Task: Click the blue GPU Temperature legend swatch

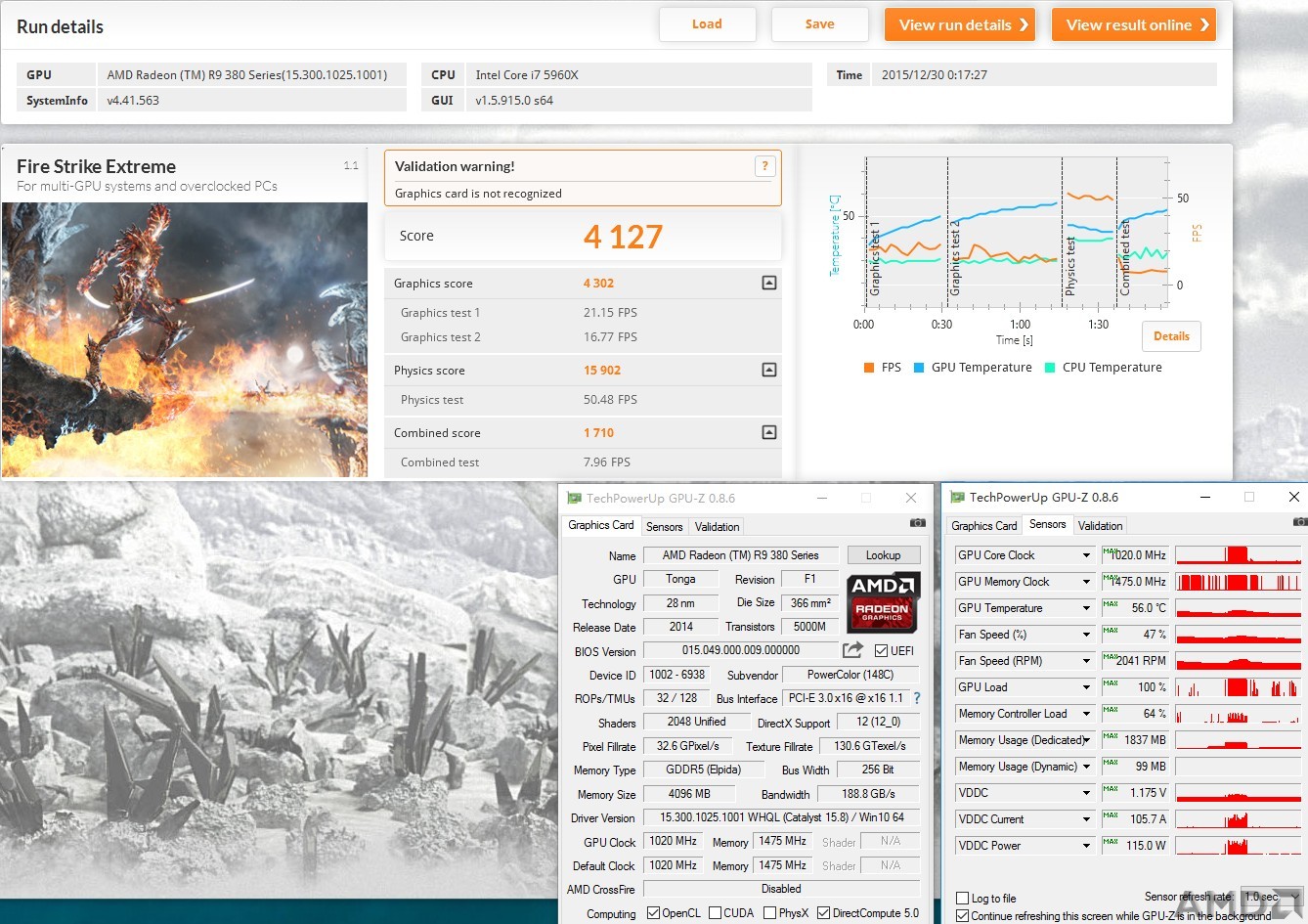Action: [x=919, y=368]
